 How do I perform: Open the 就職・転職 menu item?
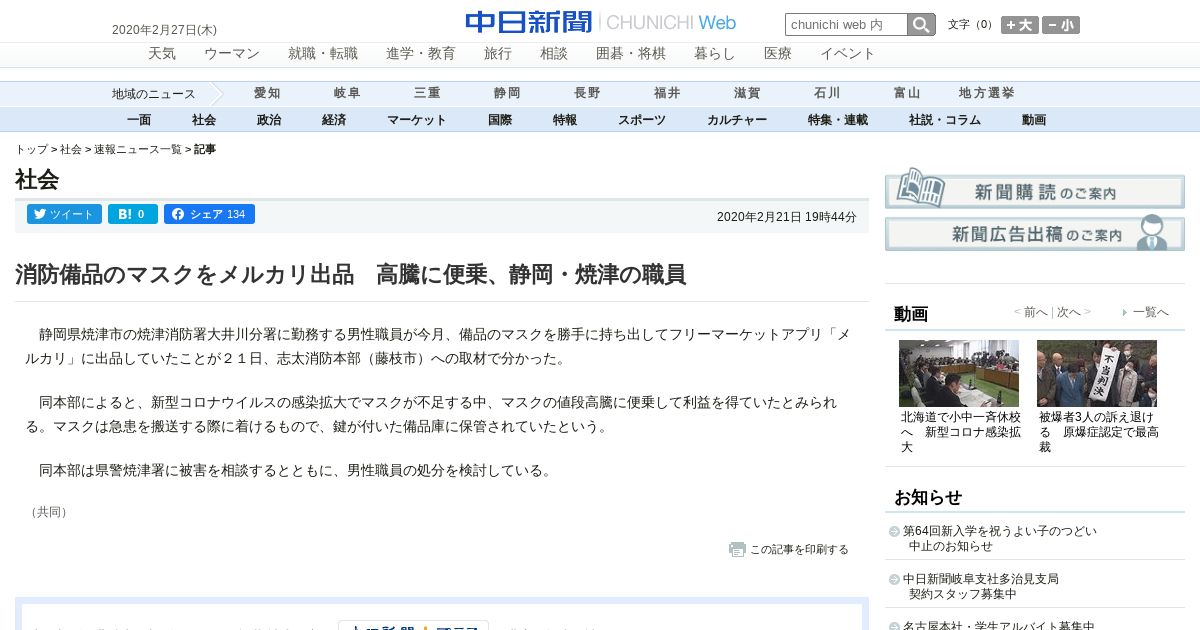pyautogui.click(x=323, y=54)
